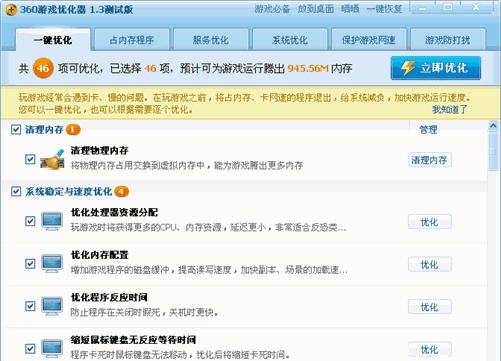Viewport: 501px width, 361px height.
Task: Click 优化 button for 优化程序反应时间
Action: pos(430,307)
